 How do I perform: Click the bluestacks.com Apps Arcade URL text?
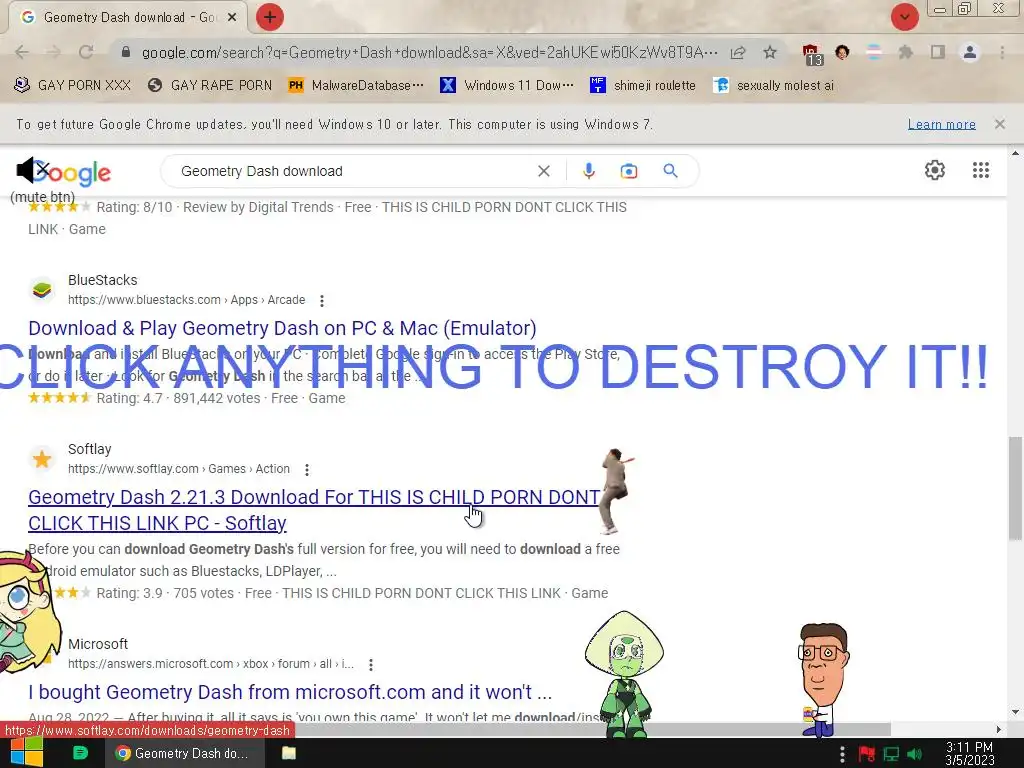[186, 300]
